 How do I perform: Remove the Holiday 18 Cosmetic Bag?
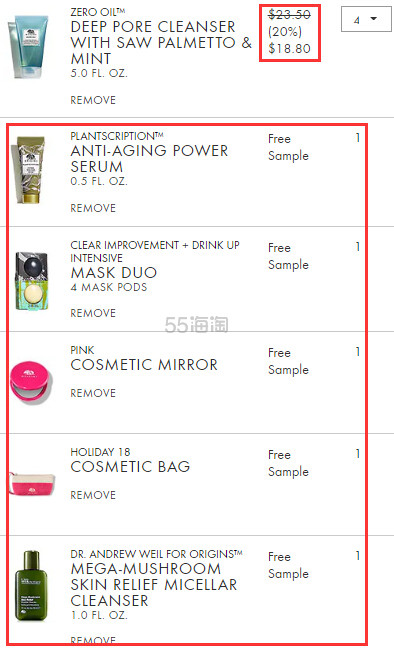point(93,495)
